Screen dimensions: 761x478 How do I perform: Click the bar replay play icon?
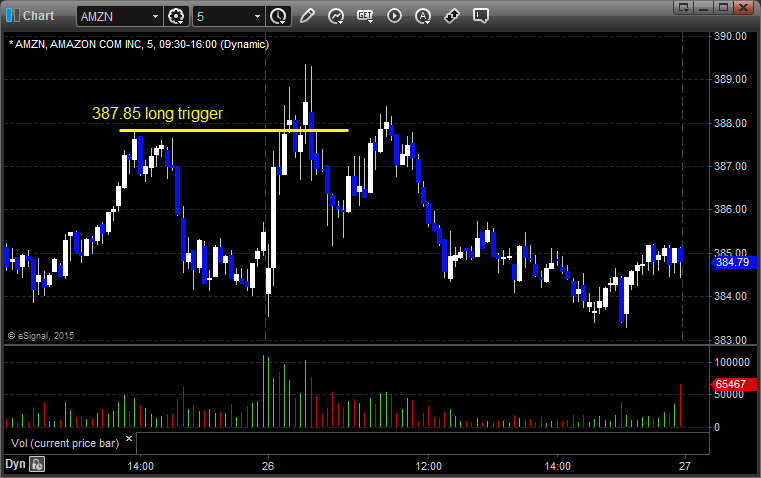394,16
